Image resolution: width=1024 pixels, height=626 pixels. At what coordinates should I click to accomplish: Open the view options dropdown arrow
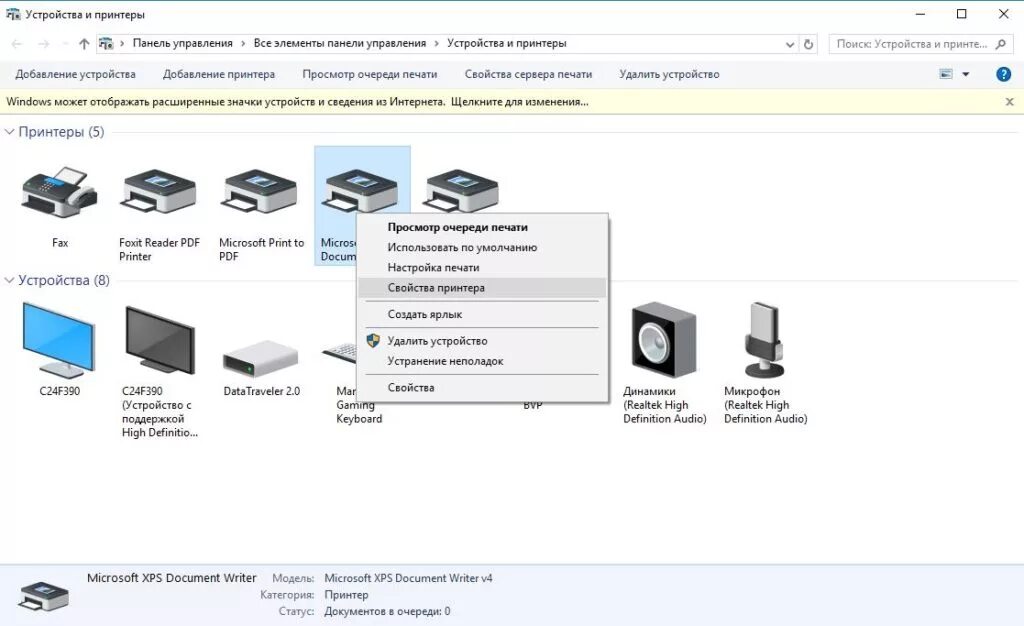tap(966, 74)
